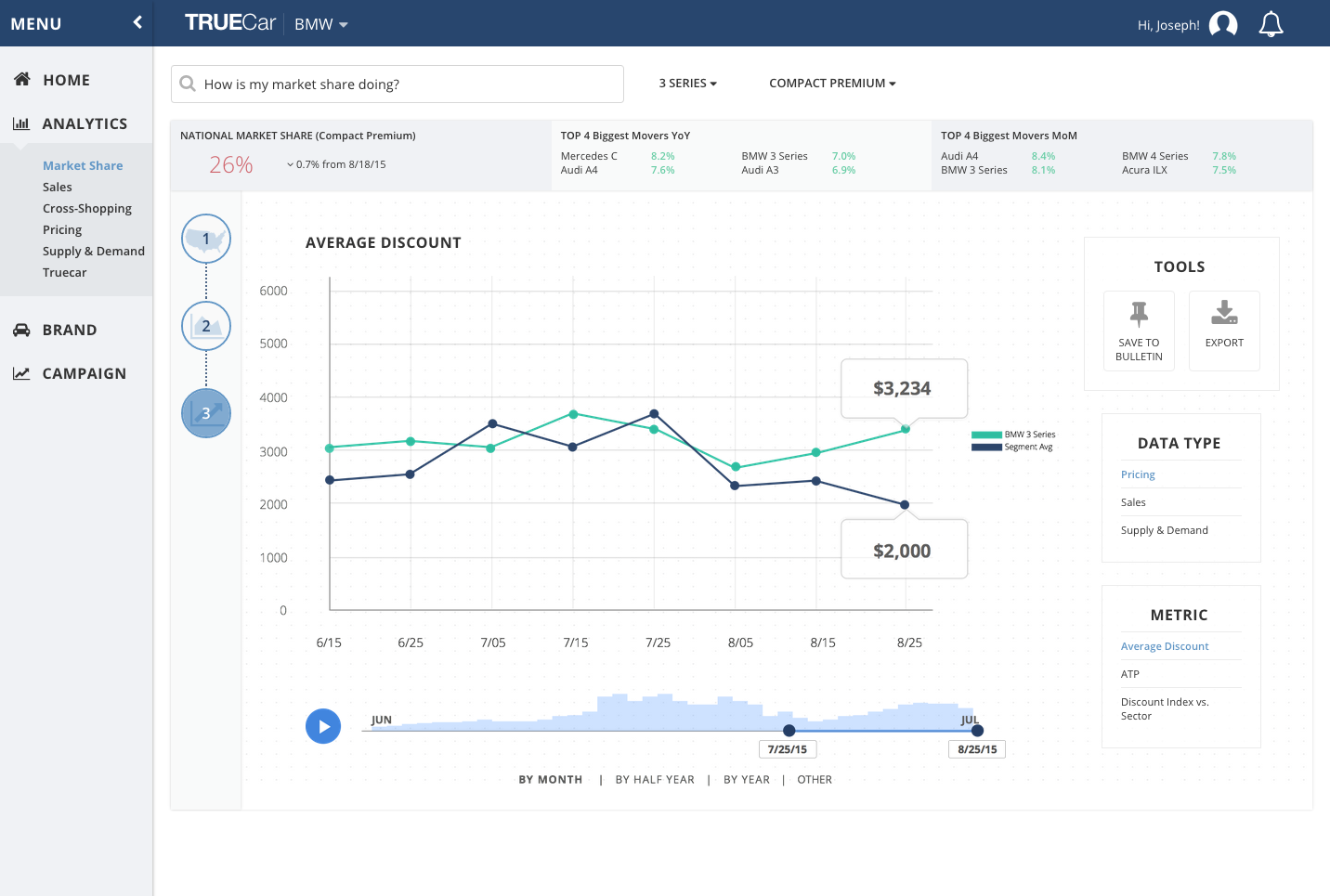The height and width of the screenshot is (896, 1330).
Task: Click the Analytics bar chart icon
Action: click(21, 123)
